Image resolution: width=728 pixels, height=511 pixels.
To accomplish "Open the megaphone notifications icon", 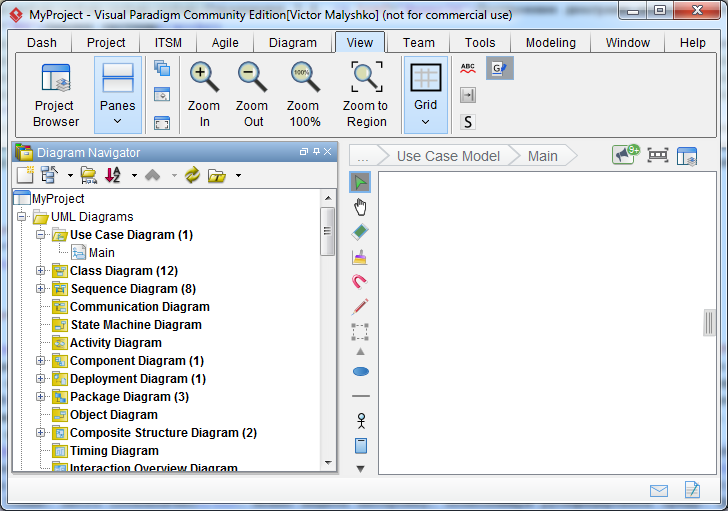I will point(625,155).
